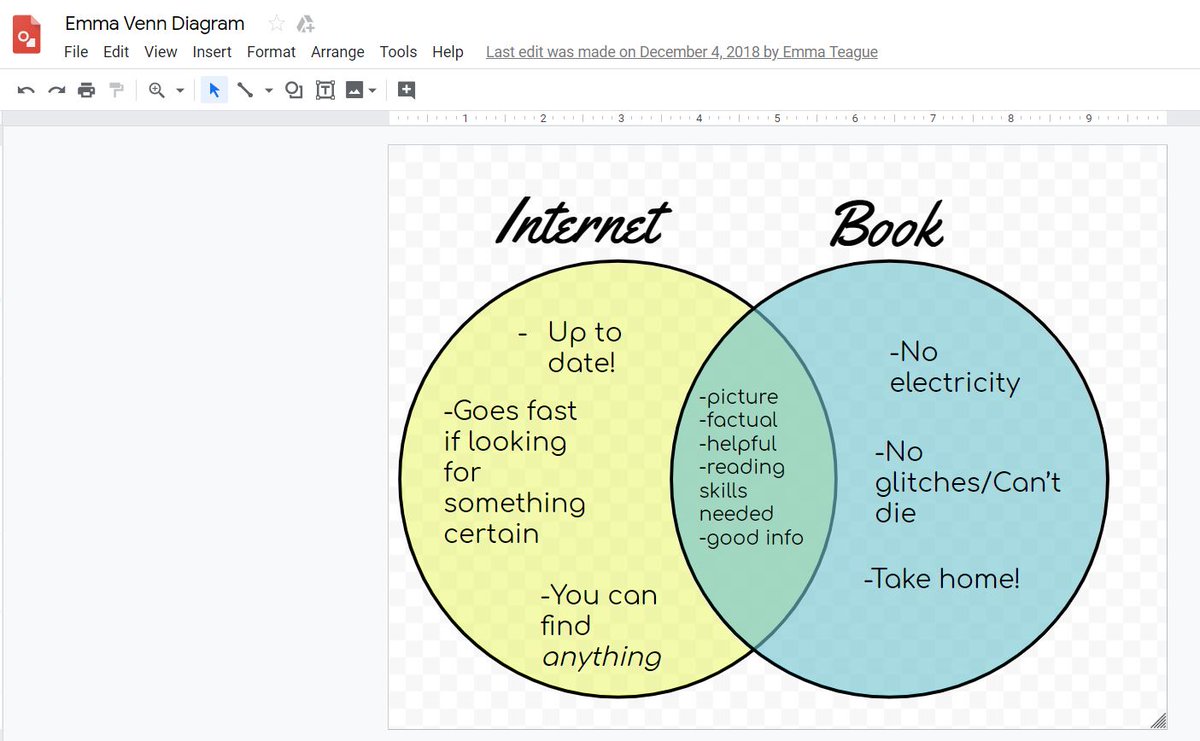This screenshot has width=1200, height=741.
Task: Click the Redo arrow in toolbar
Action: [x=57, y=90]
